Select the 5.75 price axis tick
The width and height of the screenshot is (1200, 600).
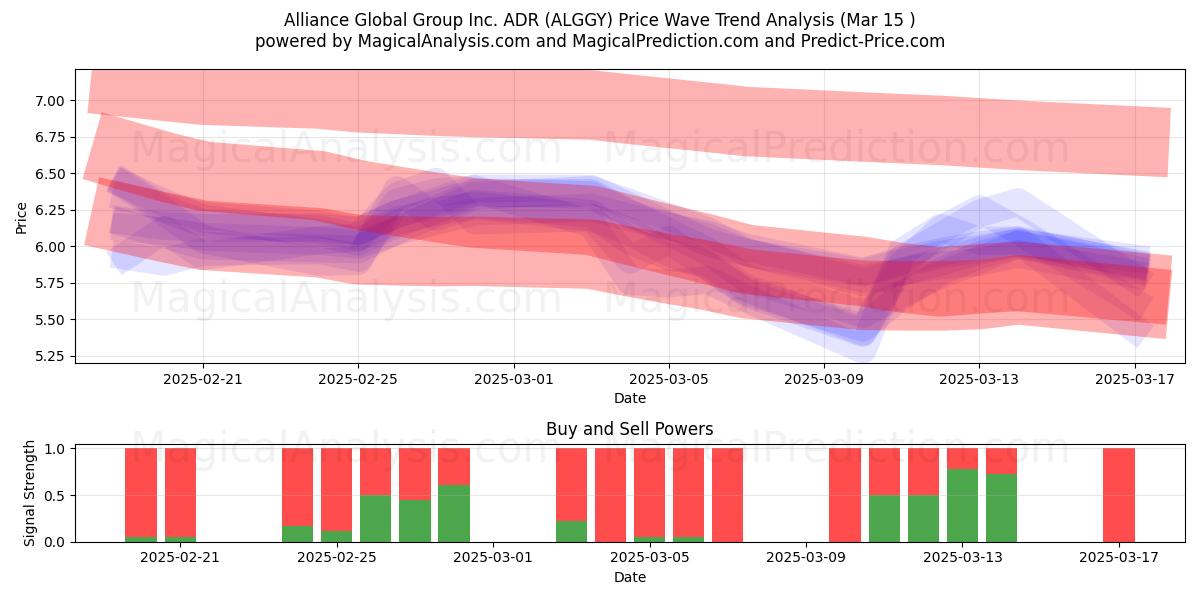(50, 284)
